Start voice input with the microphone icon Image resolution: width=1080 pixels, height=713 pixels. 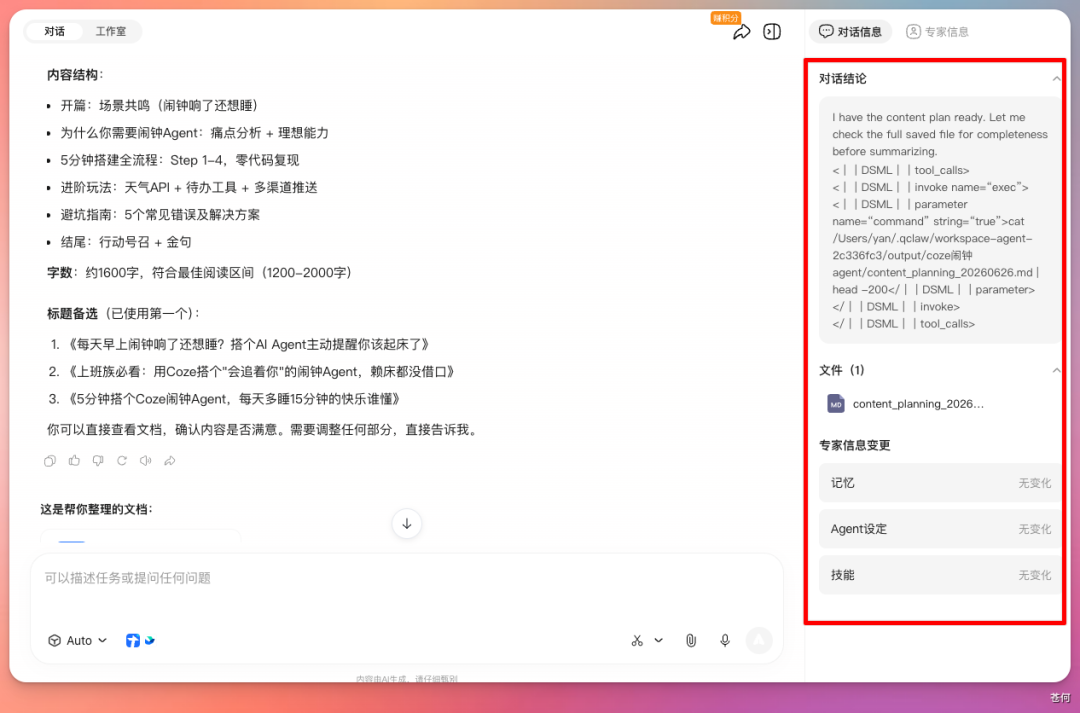(725, 641)
